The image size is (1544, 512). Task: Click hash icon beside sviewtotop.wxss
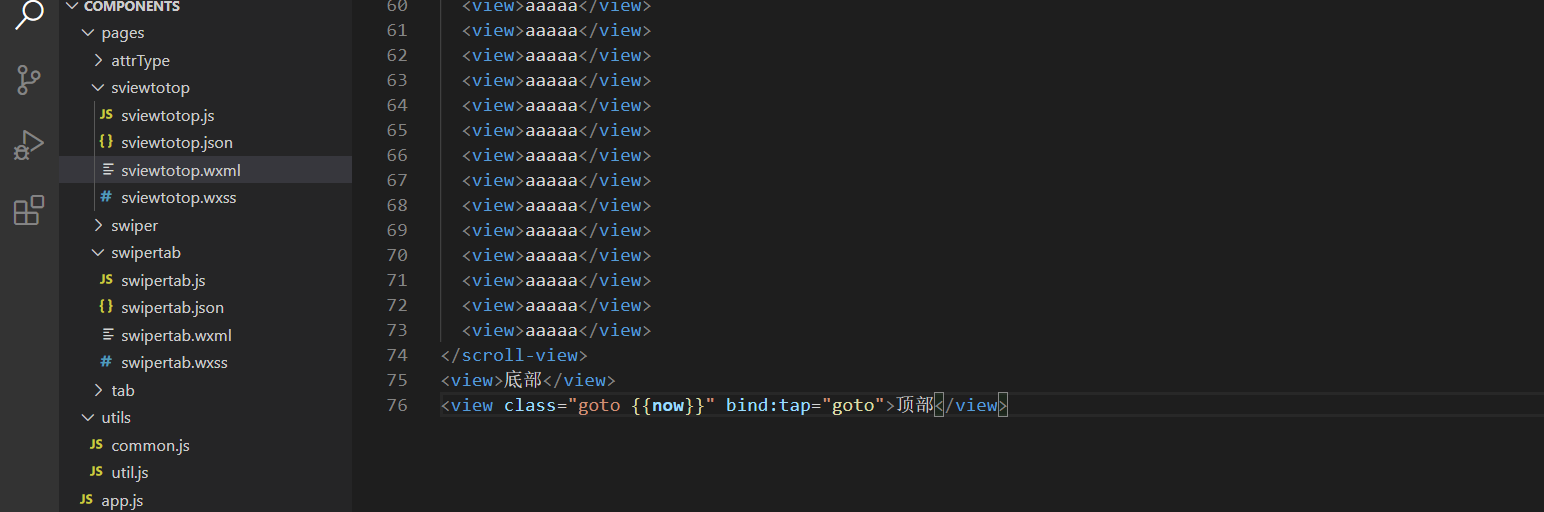106,197
